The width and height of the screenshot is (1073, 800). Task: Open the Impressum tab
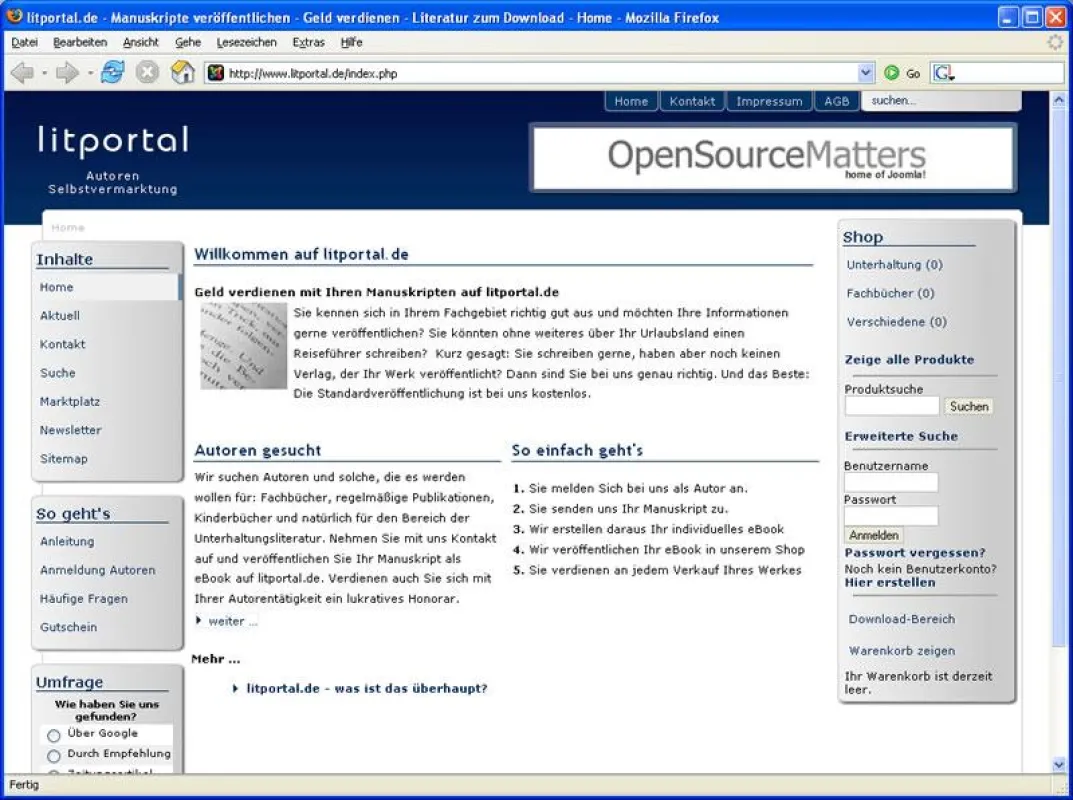coord(769,101)
